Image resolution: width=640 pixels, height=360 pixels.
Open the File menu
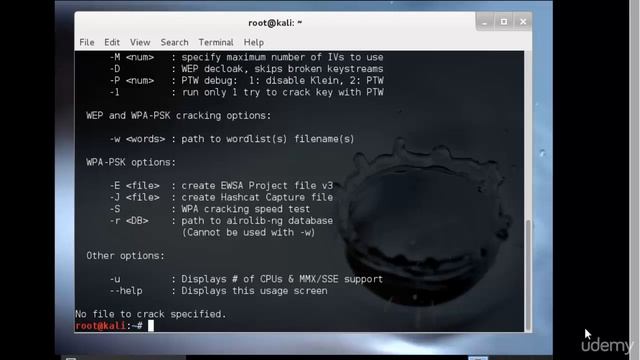(87, 42)
